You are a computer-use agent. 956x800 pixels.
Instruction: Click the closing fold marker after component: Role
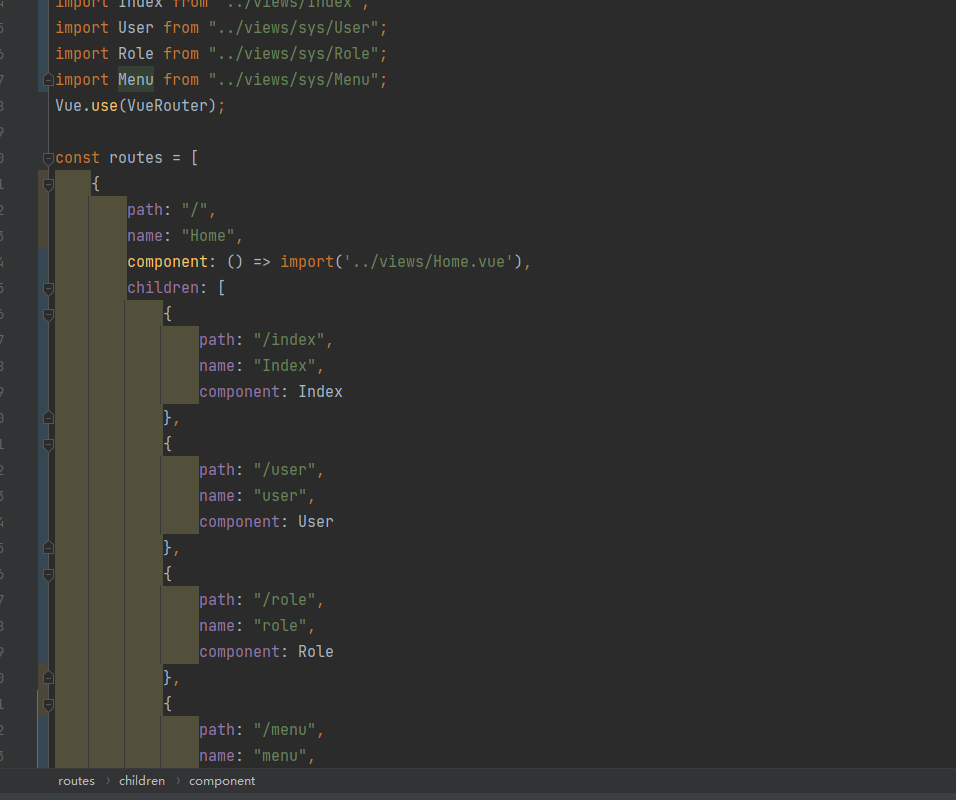pos(48,678)
